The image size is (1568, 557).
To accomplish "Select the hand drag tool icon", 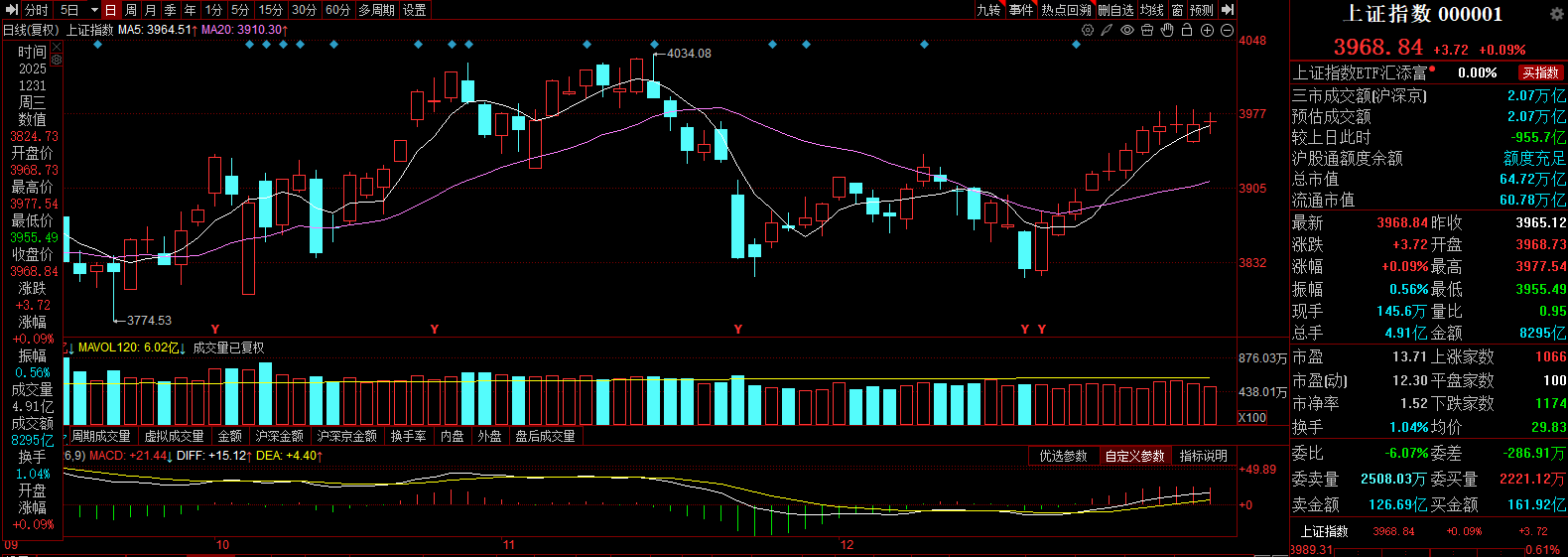I will coord(1167,31).
